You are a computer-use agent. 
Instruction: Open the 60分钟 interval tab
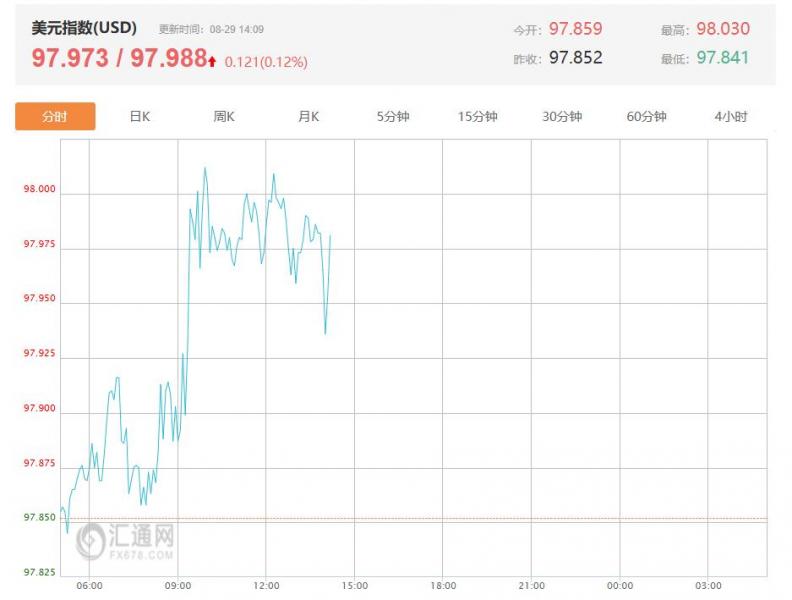646,116
